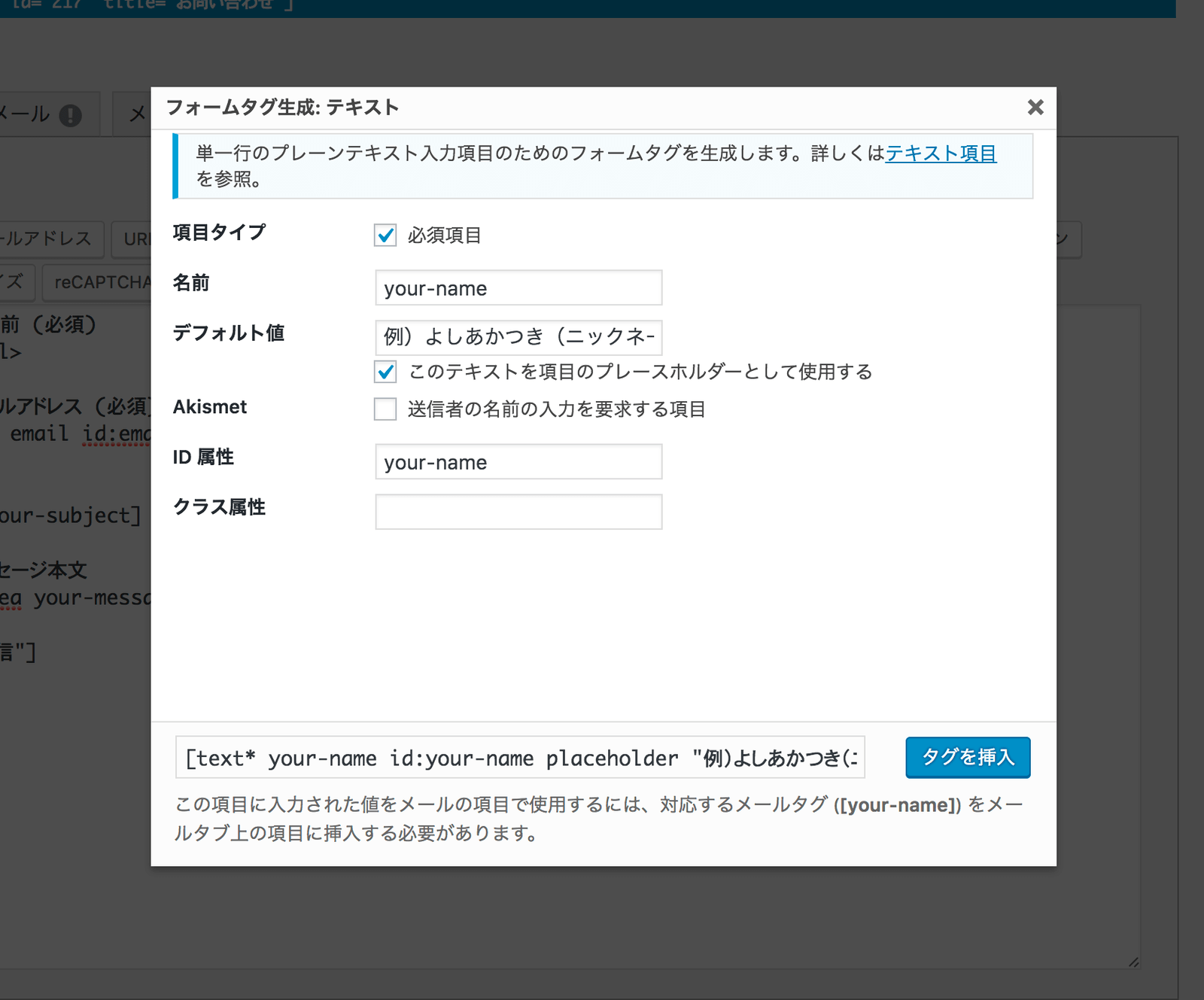The width and height of the screenshot is (1204, 1000).
Task: Click the メールアドレス tag button
Action: pyautogui.click(x=49, y=240)
